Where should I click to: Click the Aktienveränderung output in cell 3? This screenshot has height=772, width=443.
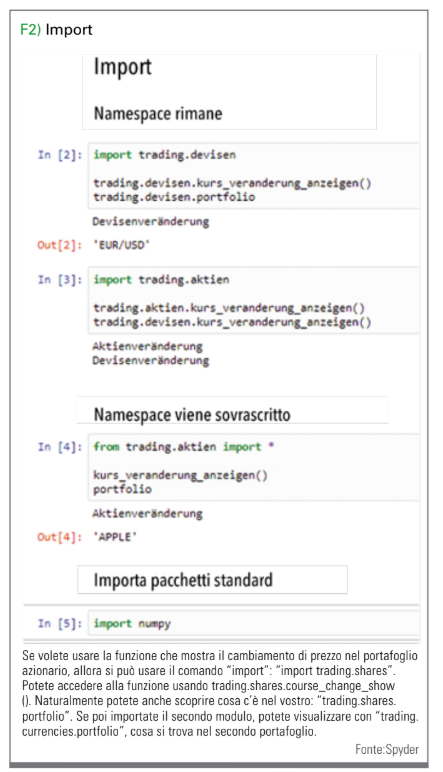(x=147, y=346)
